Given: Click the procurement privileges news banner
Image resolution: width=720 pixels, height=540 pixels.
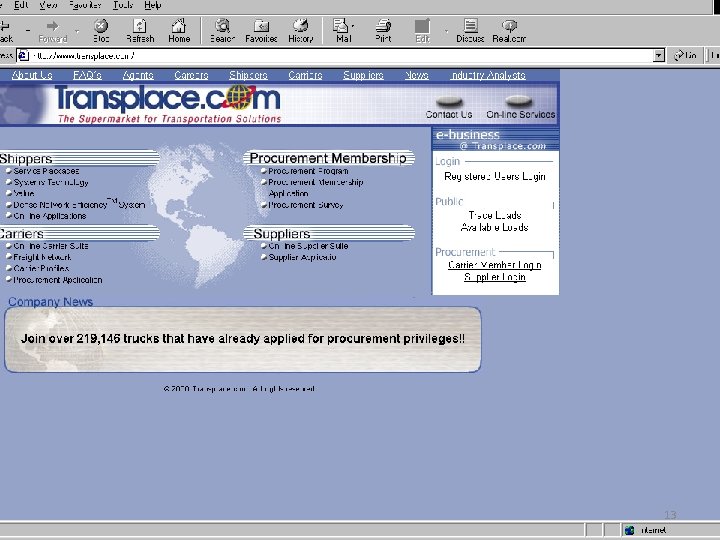Looking at the screenshot, I should pos(242,339).
